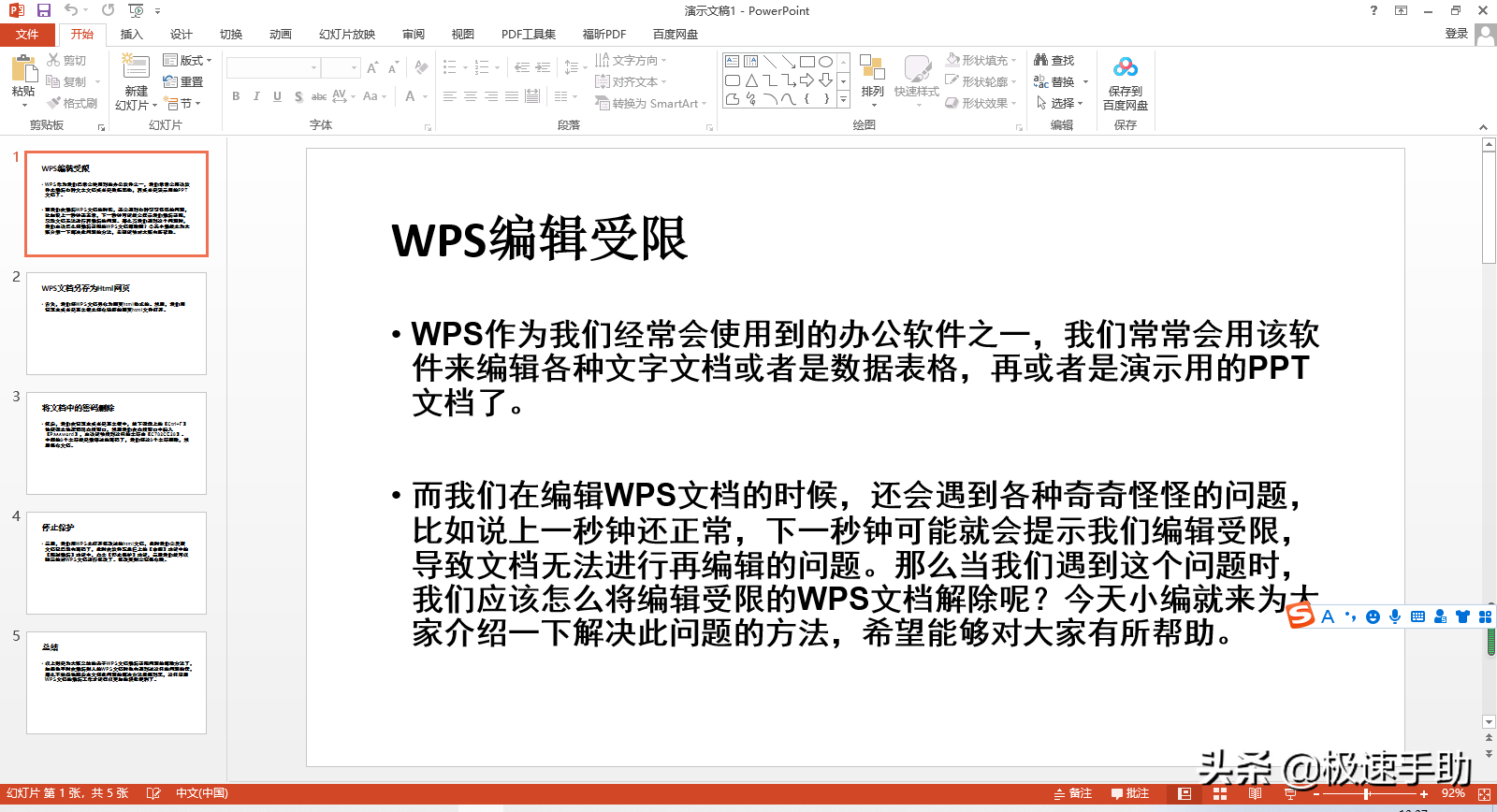Undo the last action
This screenshot has height=812, width=1497.
[71, 10]
